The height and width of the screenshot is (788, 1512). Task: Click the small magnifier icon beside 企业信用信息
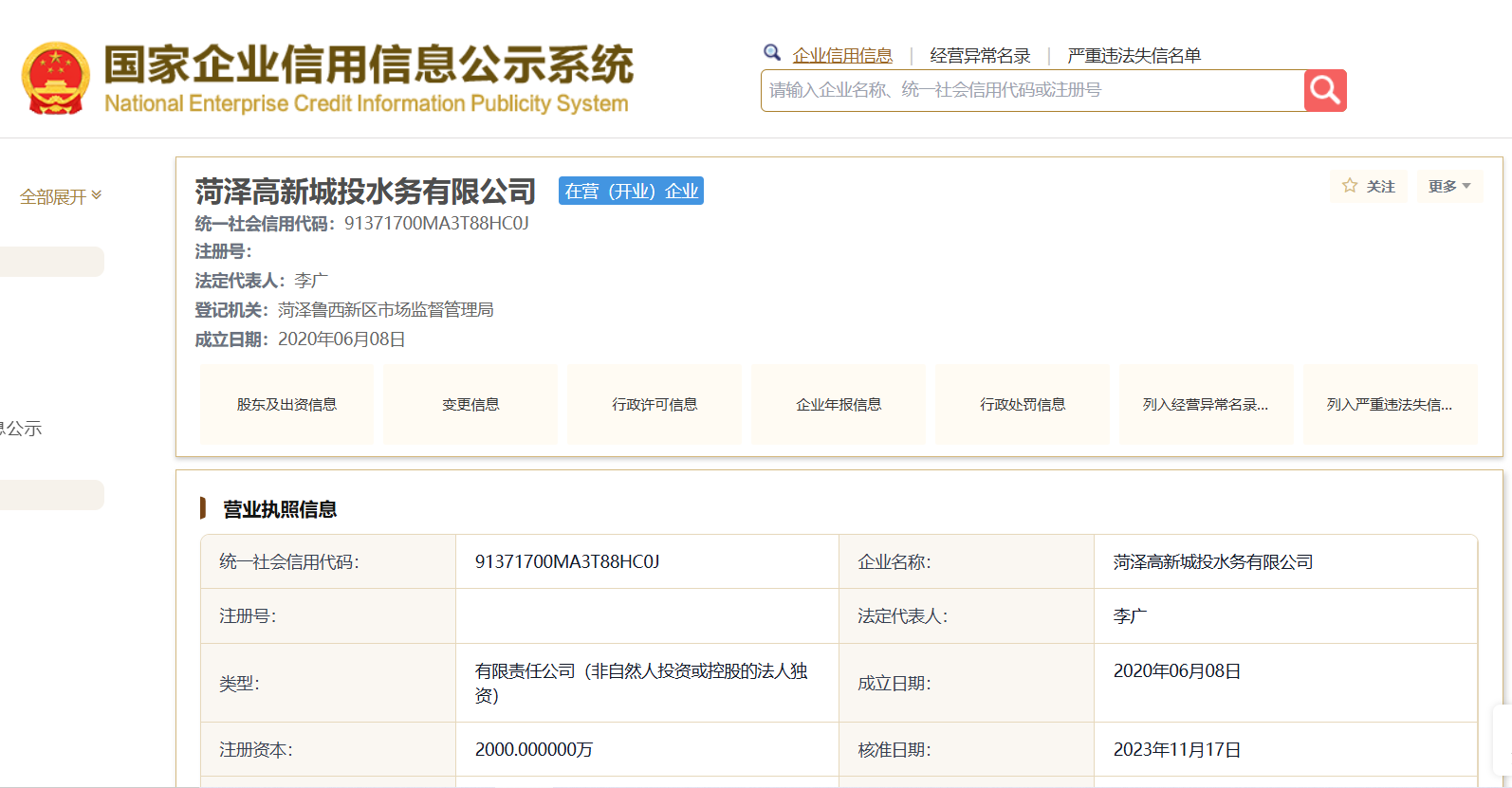click(772, 53)
